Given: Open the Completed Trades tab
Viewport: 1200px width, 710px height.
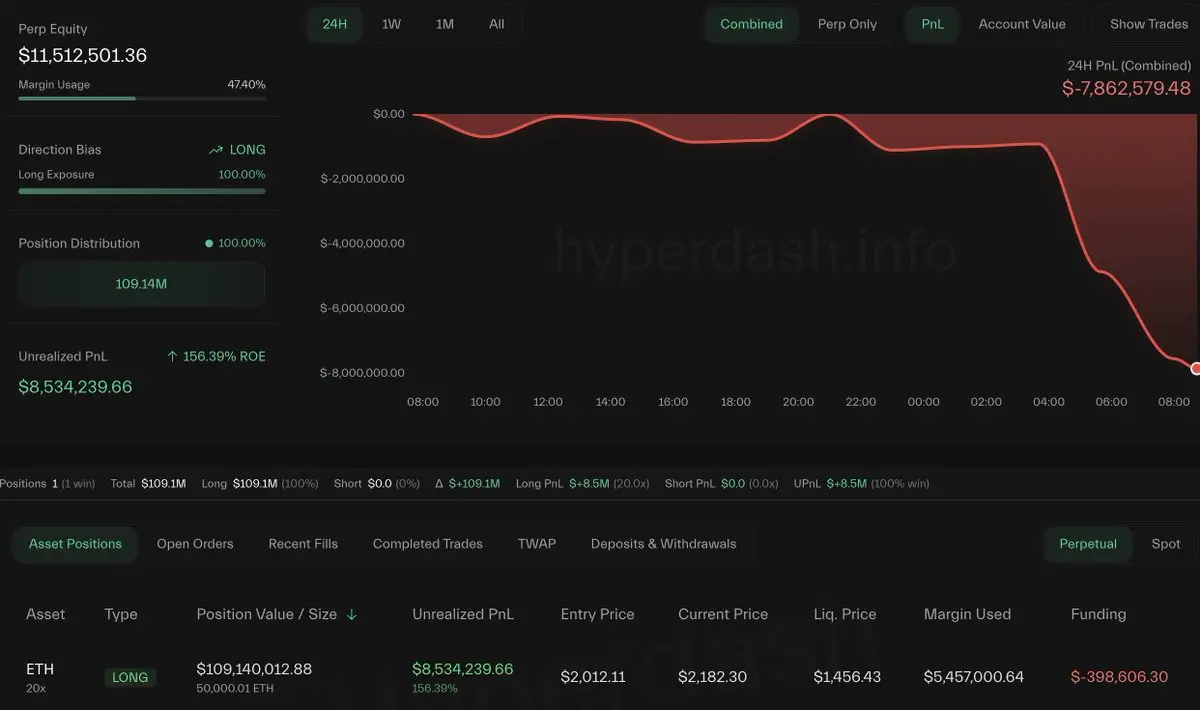Looking at the screenshot, I should 428,544.
